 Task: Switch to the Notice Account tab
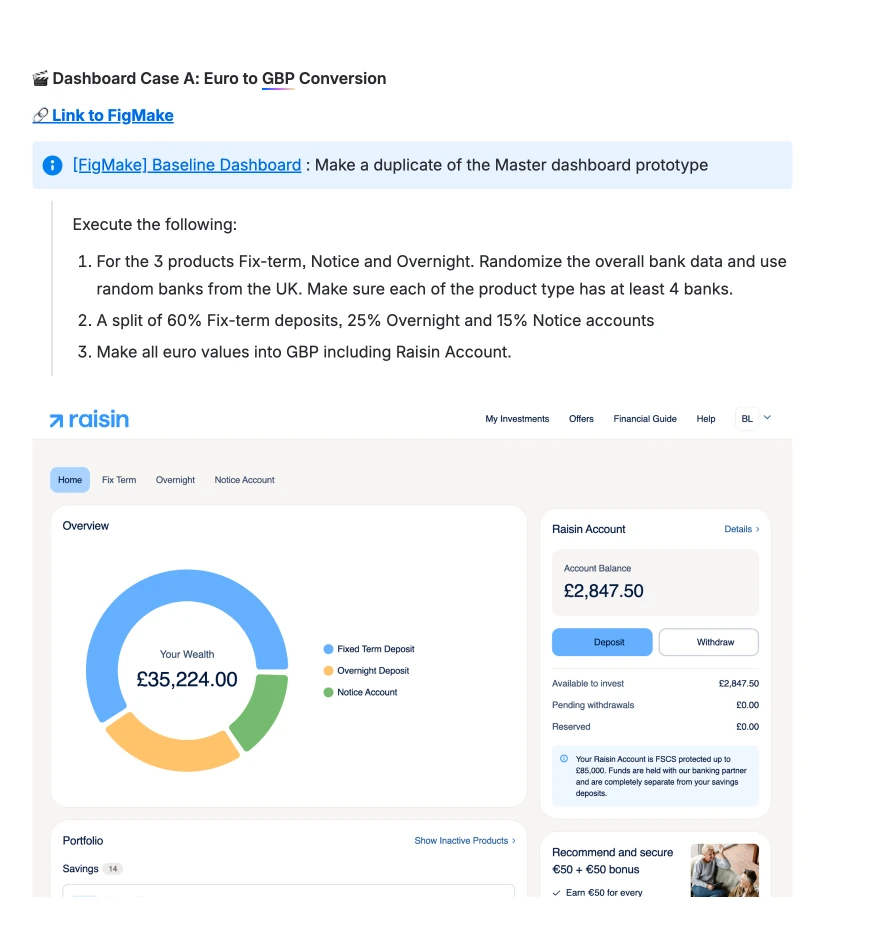tap(244, 480)
